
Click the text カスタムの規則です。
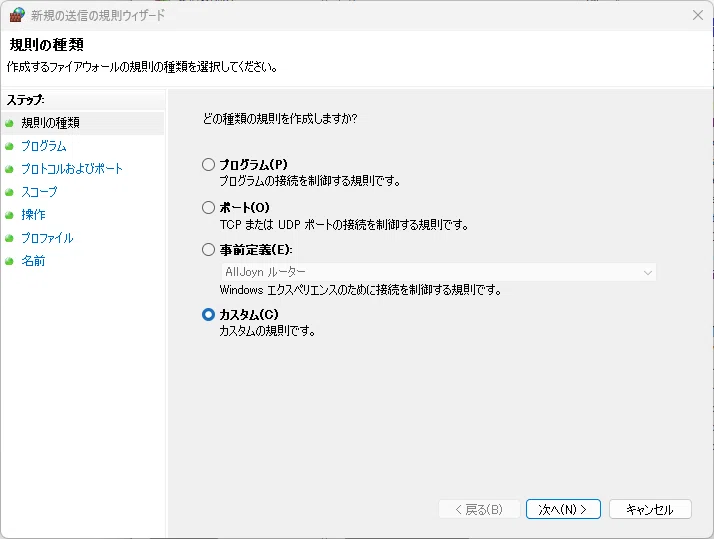pyautogui.click(x=267, y=331)
